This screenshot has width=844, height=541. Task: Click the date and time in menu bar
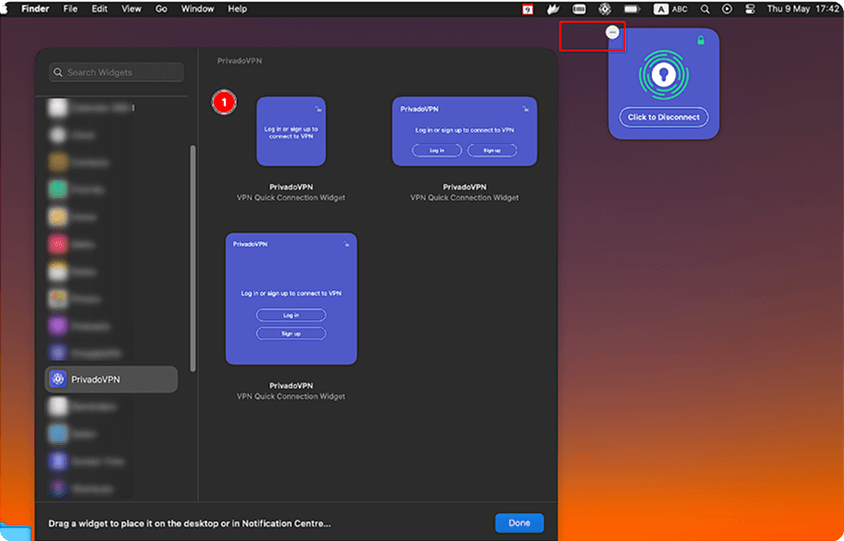pos(803,9)
